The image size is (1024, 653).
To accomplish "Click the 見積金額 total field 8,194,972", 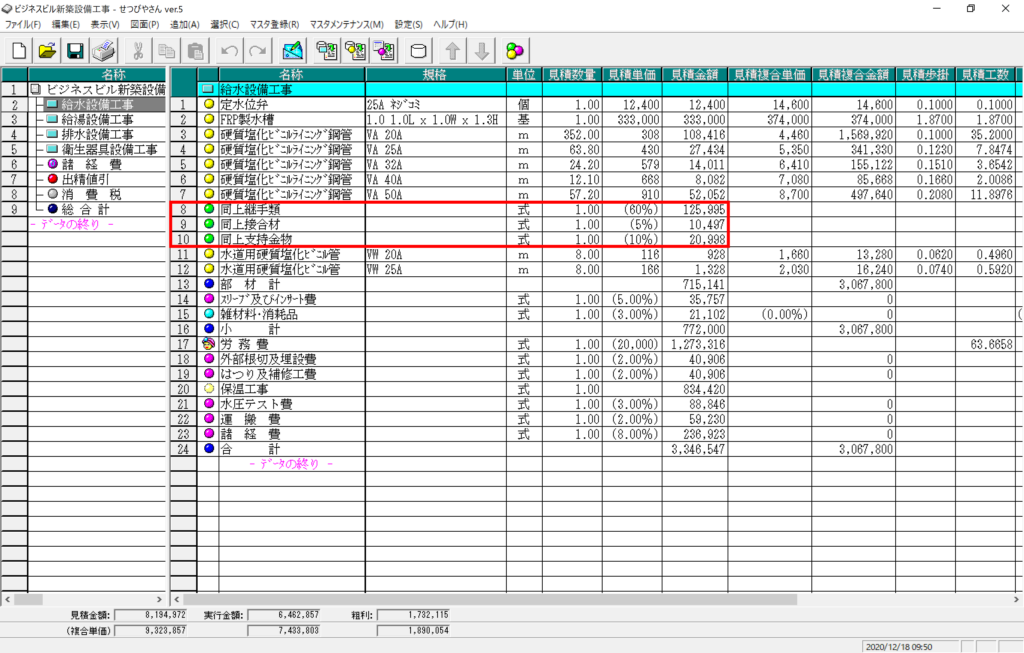I will pos(151,615).
